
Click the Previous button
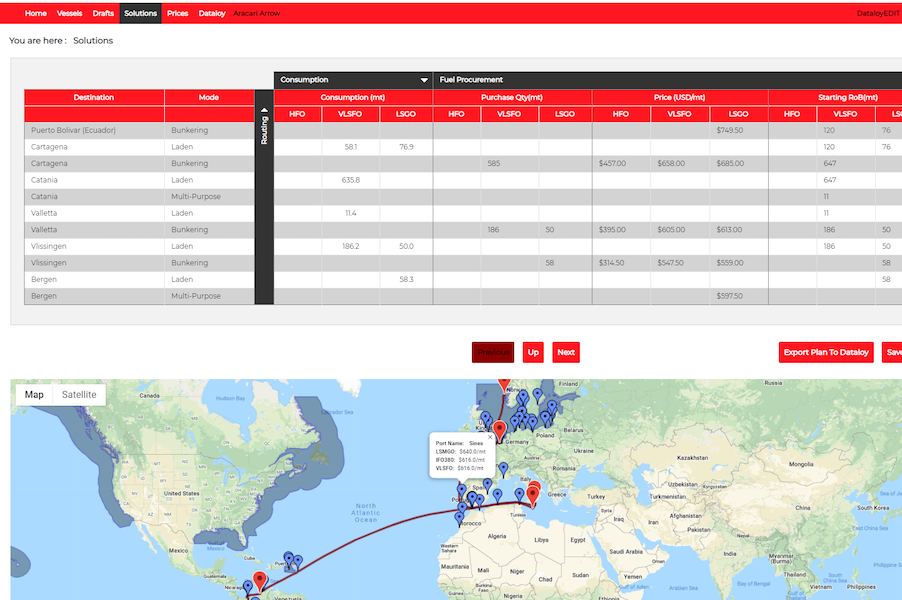pos(493,352)
